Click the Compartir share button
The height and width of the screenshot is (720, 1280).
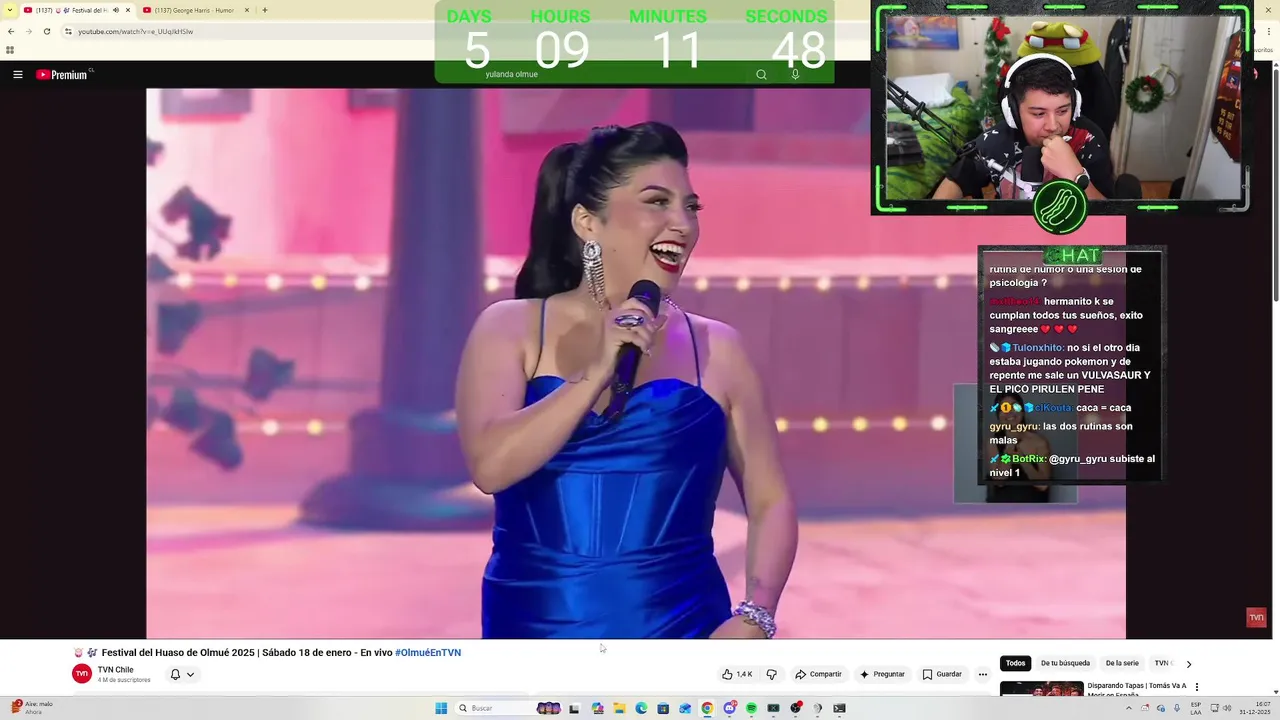[819, 674]
